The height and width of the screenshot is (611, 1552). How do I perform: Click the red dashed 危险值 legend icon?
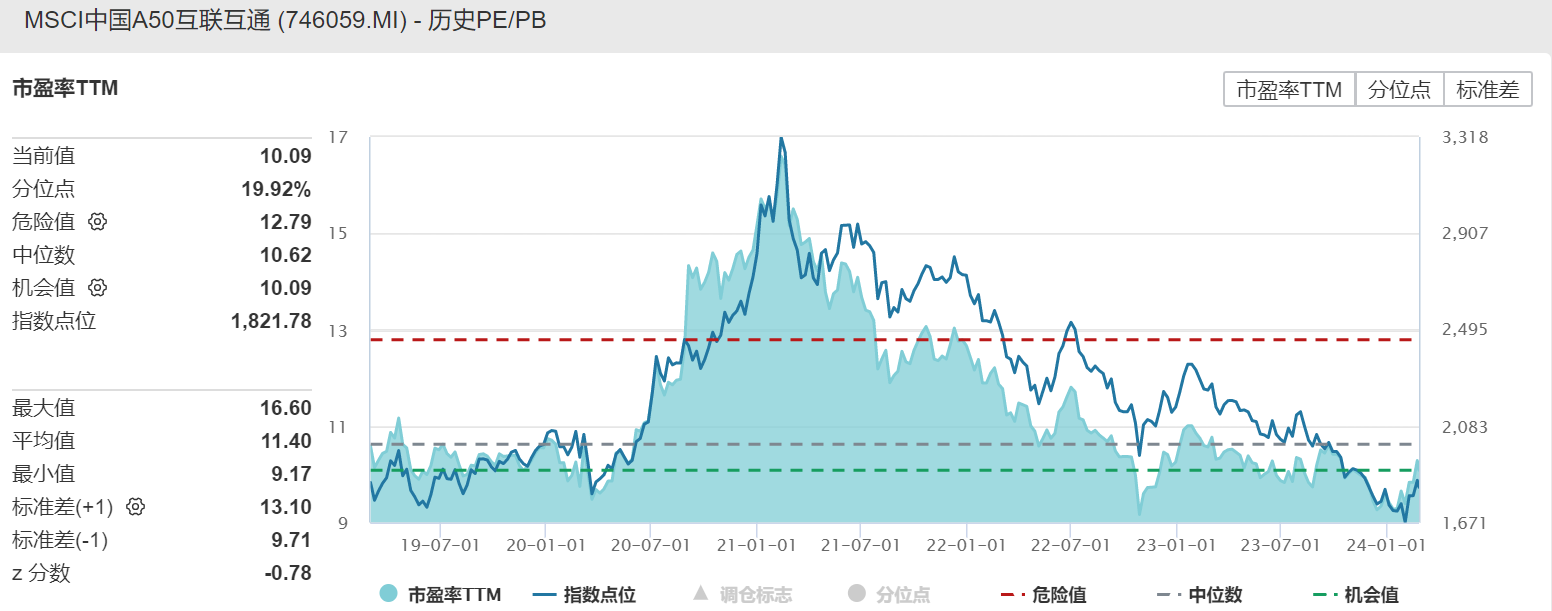coord(1010,593)
